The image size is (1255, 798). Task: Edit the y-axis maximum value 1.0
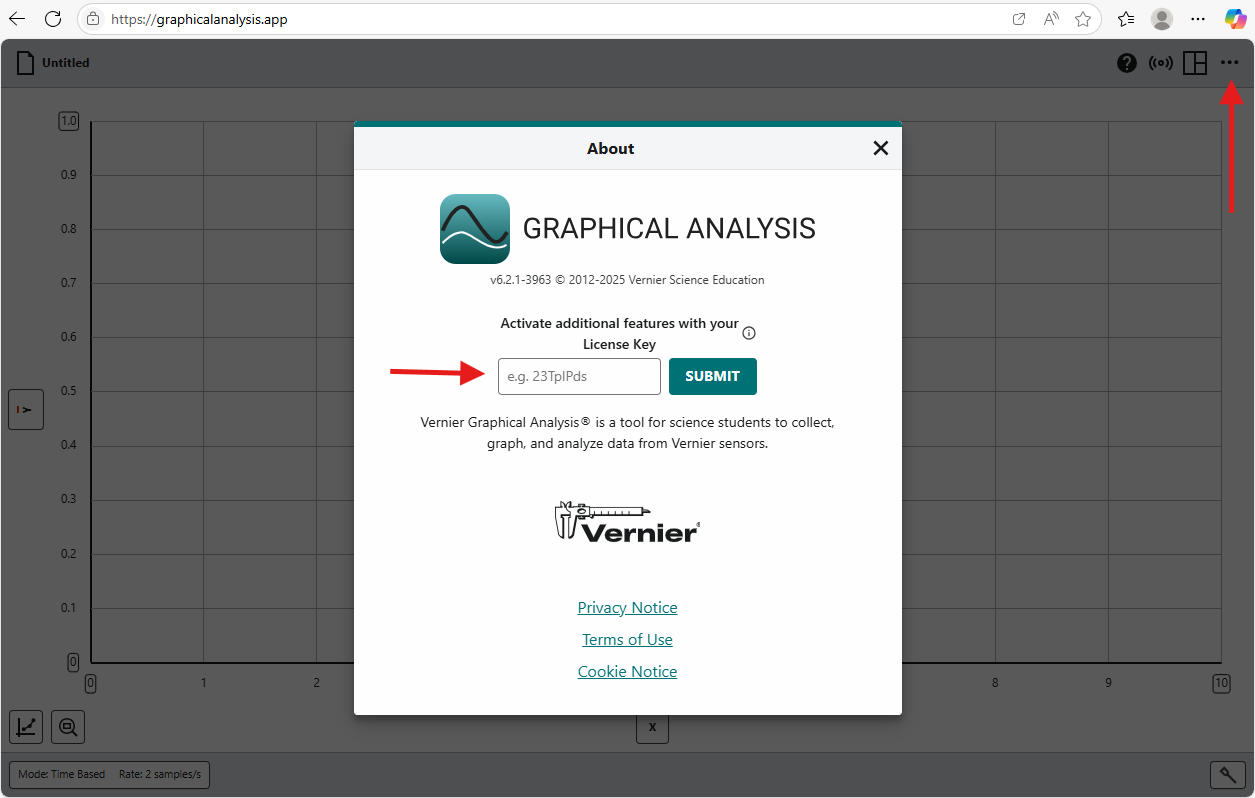[x=69, y=121]
